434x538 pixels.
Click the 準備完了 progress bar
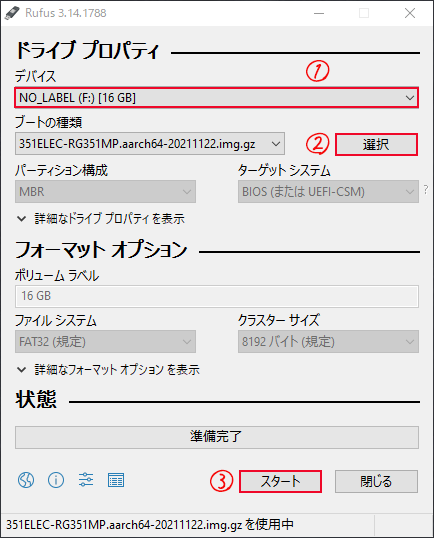[x=216, y=437]
